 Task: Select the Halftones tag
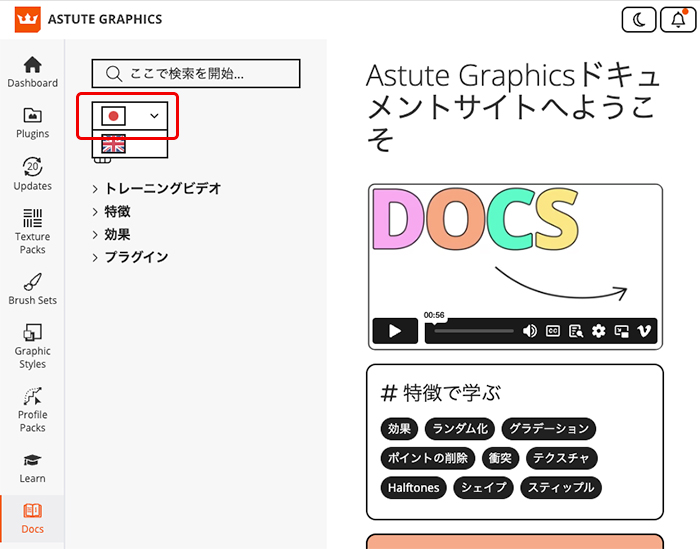[413, 488]
